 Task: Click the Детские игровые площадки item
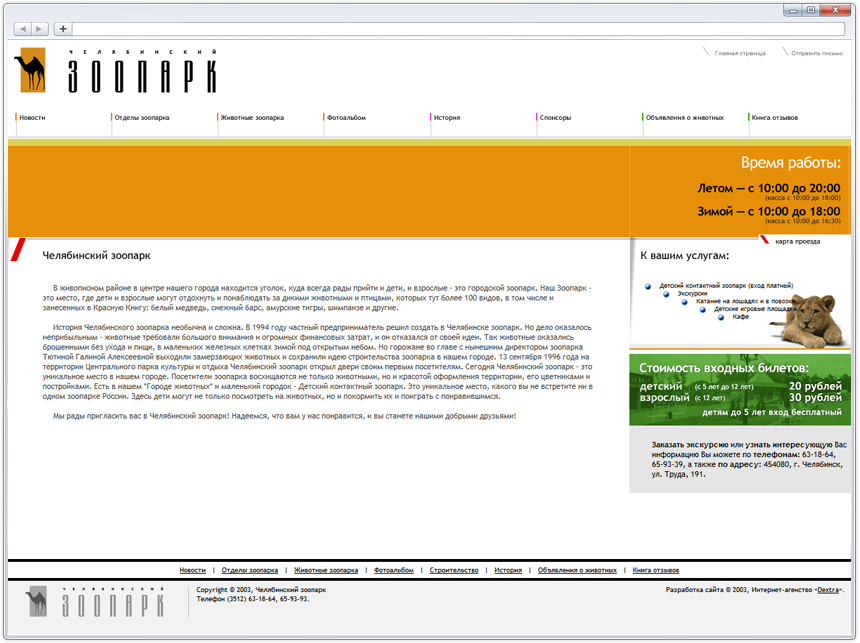(x=755, y=309)
